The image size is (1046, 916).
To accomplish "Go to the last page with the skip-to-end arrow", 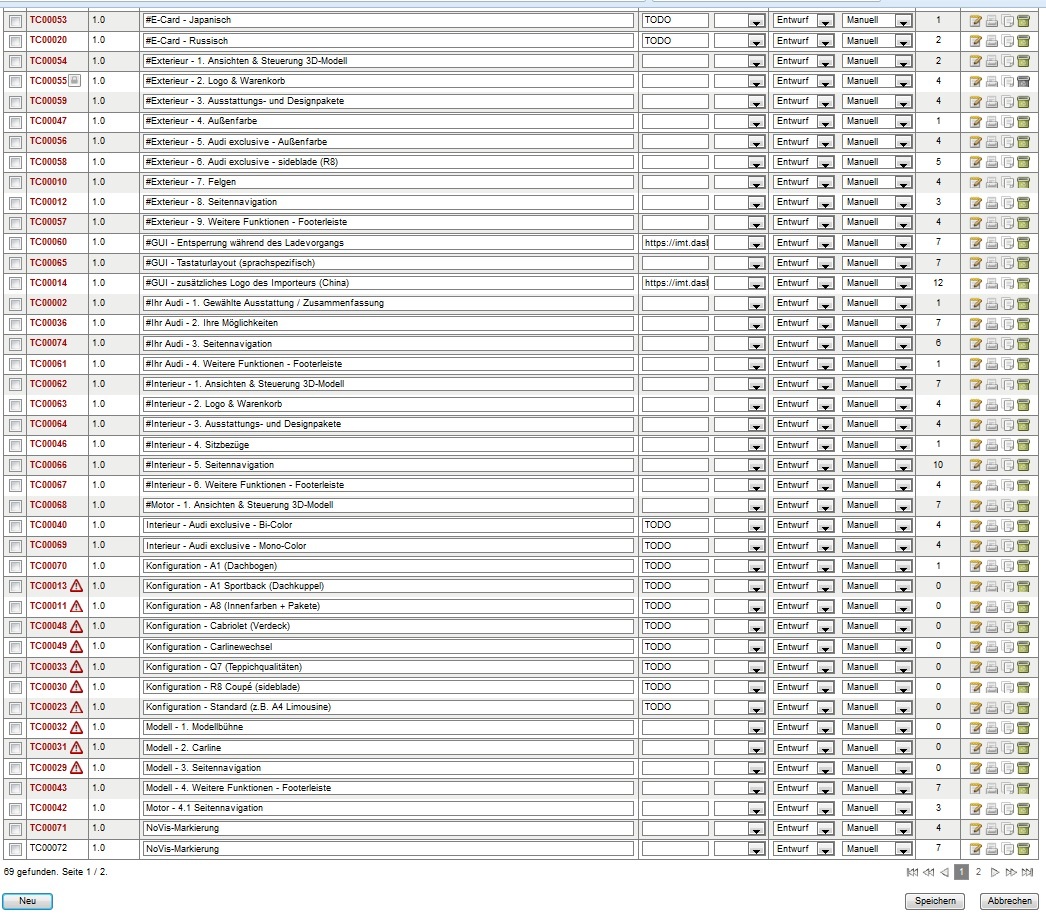I will pyautogui.click(x=1028, y=872).
